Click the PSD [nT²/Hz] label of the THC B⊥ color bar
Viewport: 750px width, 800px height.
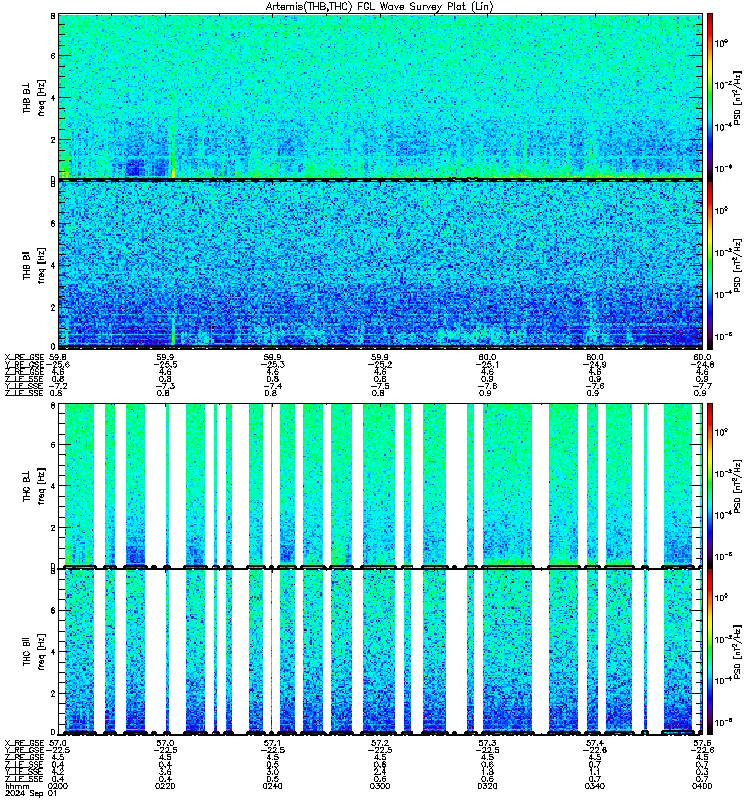(737, 485)
